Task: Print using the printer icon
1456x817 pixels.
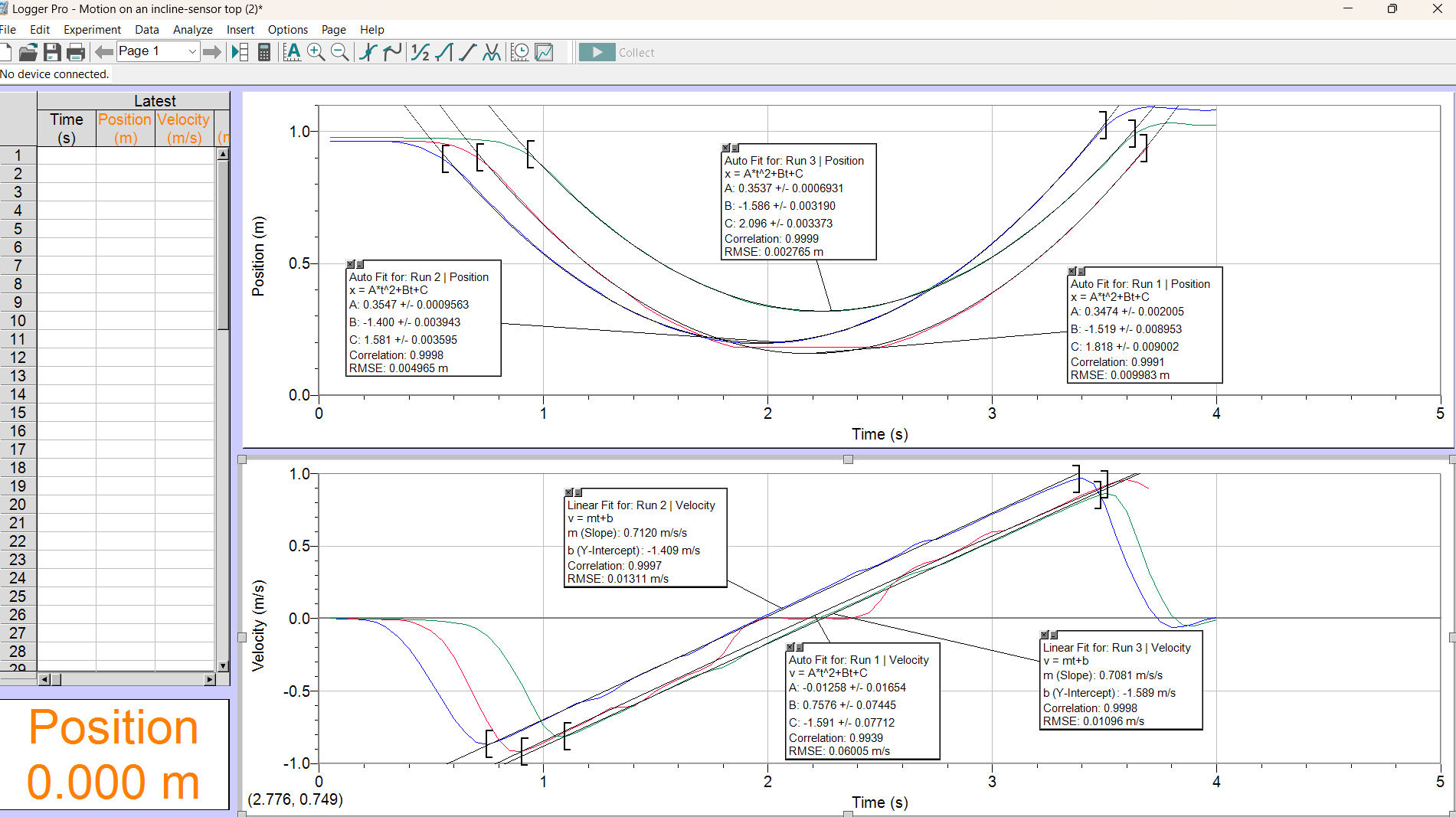Action: pyautogui.click(x=76, y=52)
